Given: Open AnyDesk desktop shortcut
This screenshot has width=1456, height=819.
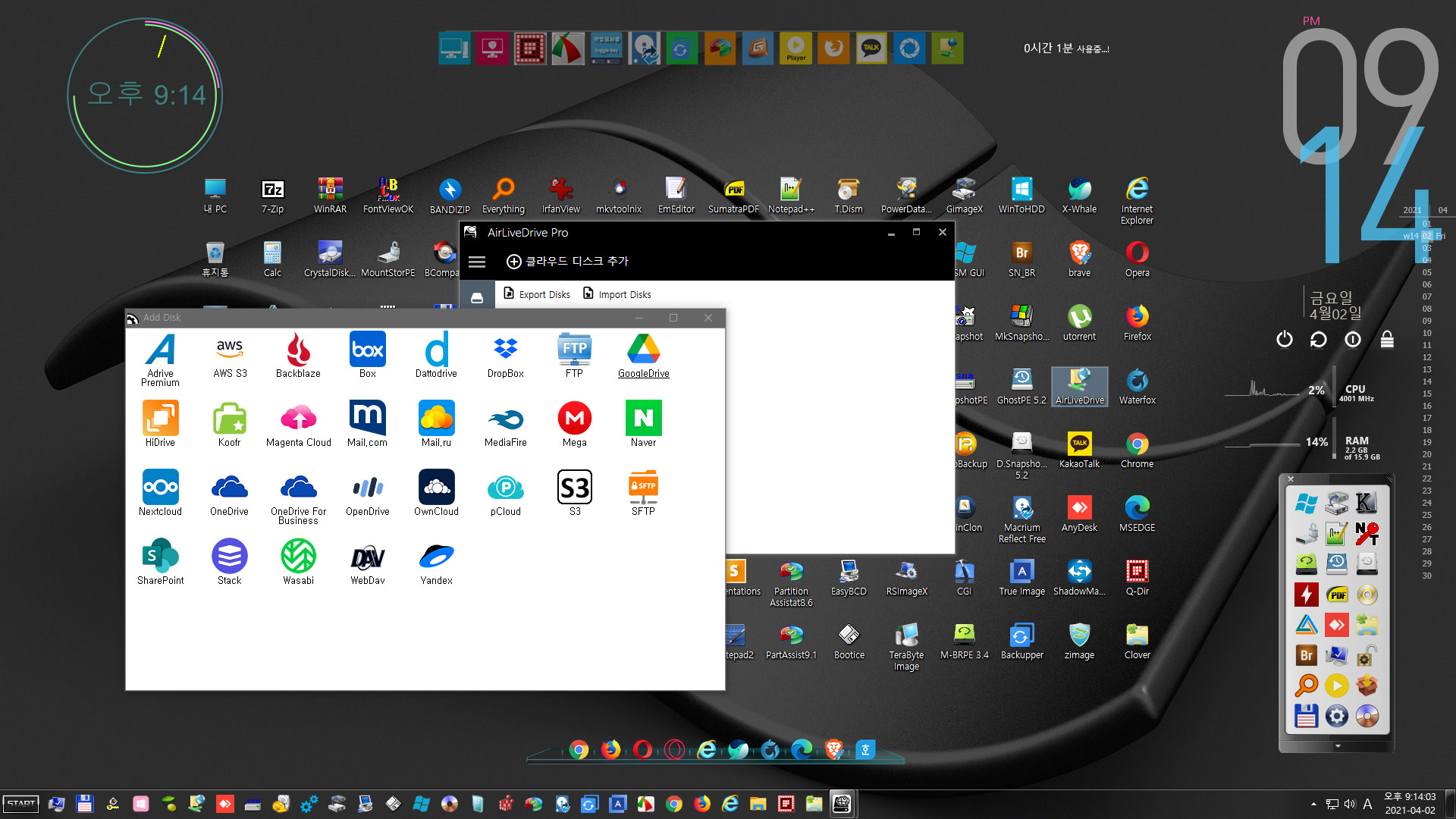Looking at the screenshot, I should click(x=1079, y=514).
